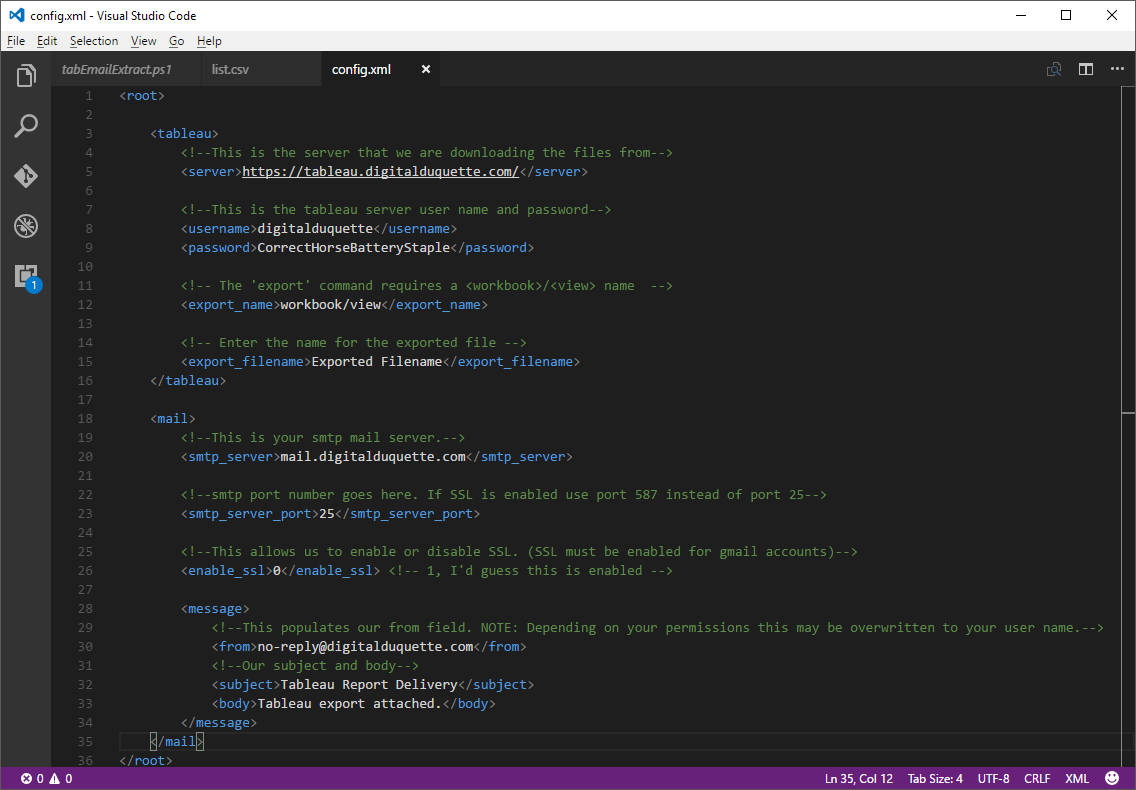
Task: Open the Debug view icon
Action: click(26, 226)
